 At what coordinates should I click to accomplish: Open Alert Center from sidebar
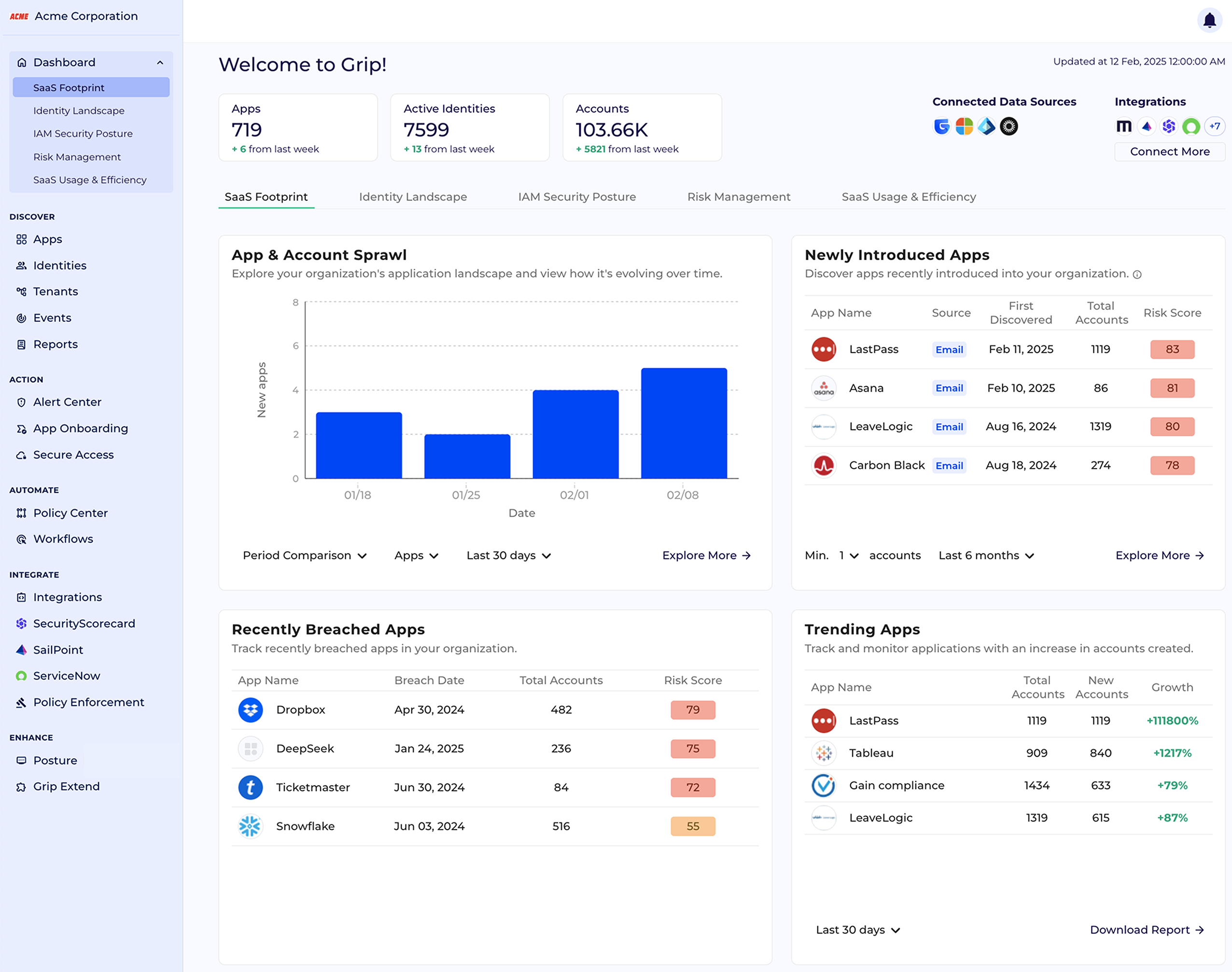click(x=67, y=402)
